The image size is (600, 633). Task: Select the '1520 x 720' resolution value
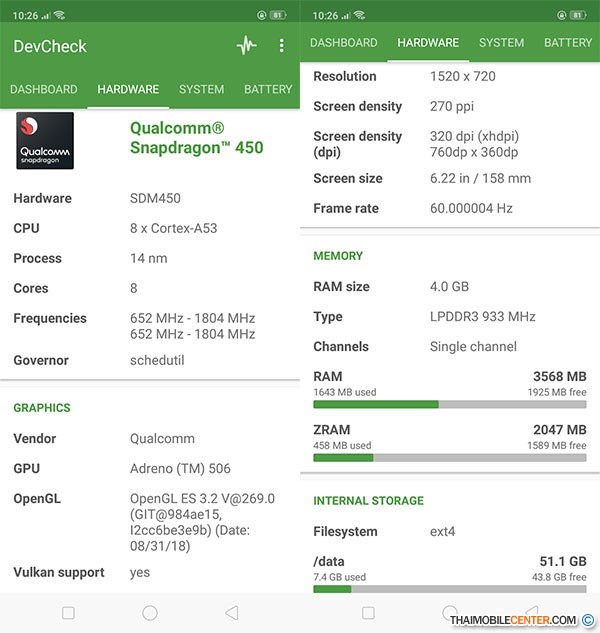coord(463,76)
